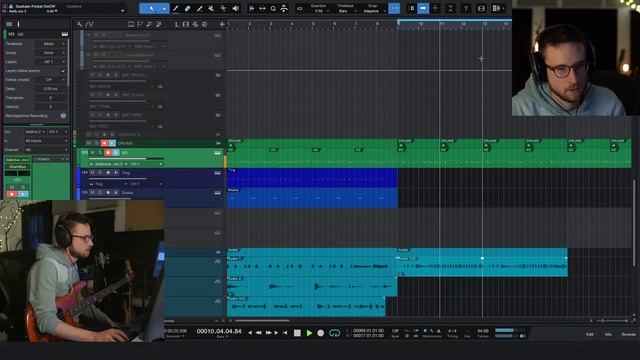Select the Ting instrument clip
This screenshot has width=640, height=360.
[312, 178]
